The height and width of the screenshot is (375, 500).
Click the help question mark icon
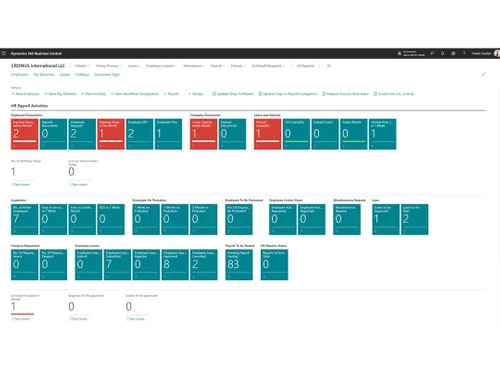464,53
